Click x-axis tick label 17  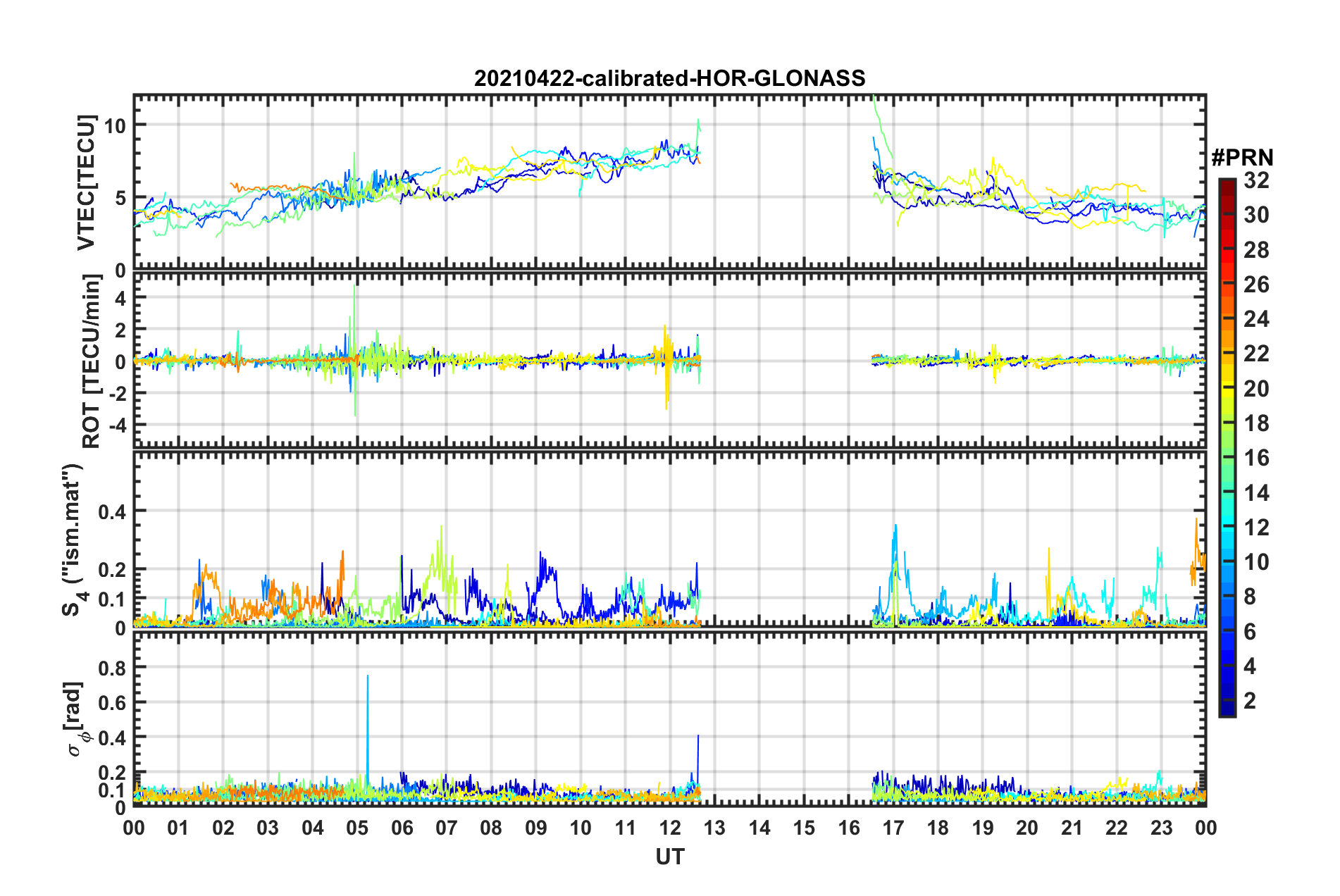click(x=893, y=828)
